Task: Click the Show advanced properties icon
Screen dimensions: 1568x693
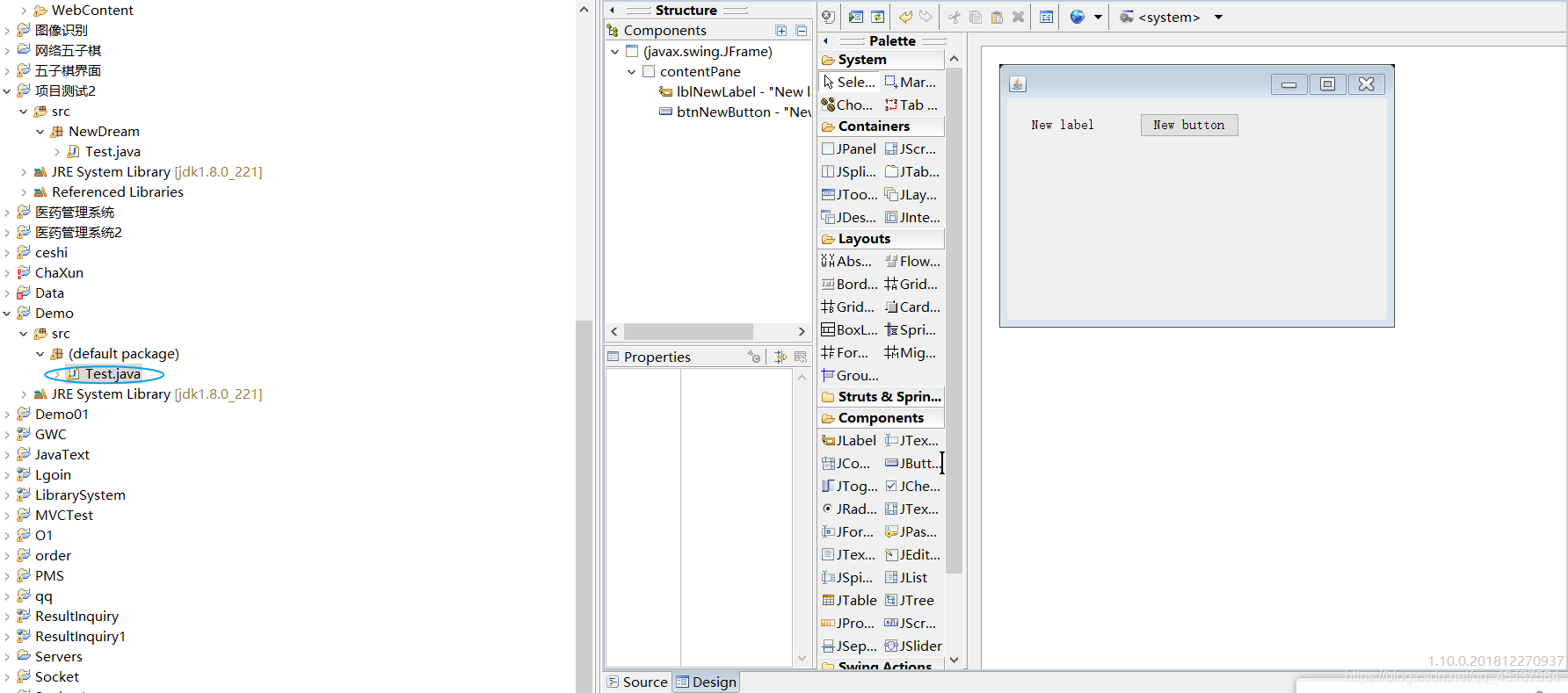Action: point(780,357)
